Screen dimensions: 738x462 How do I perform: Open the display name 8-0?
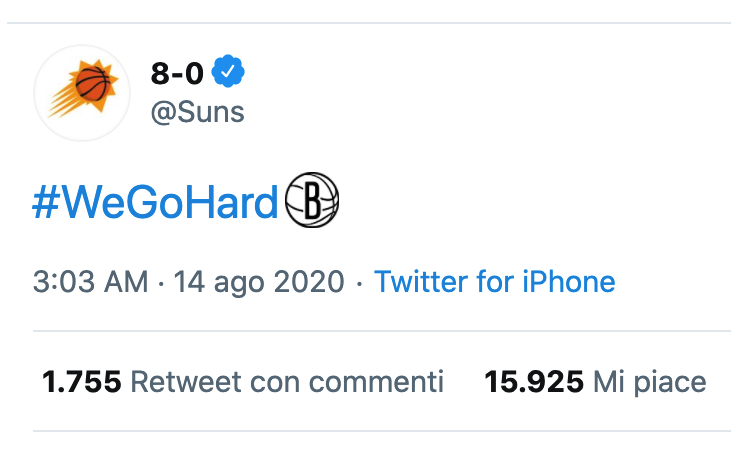[177, 73]
